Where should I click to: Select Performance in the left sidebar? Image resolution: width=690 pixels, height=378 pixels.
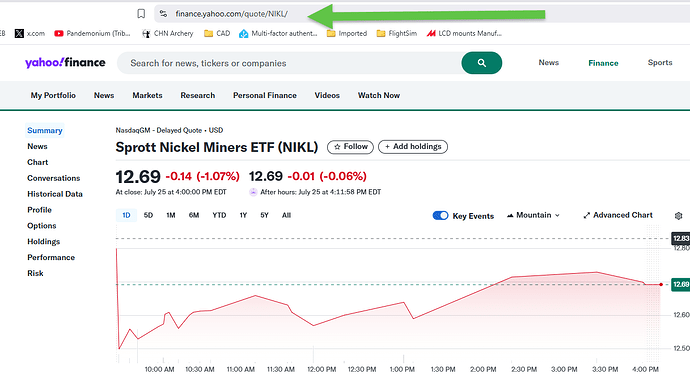(x=51, y=257)
